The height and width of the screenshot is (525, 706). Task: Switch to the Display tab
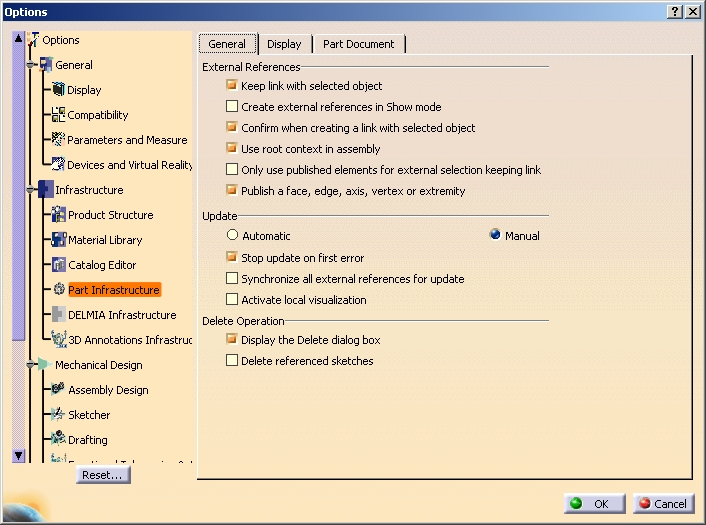click(x=284, y=44)
